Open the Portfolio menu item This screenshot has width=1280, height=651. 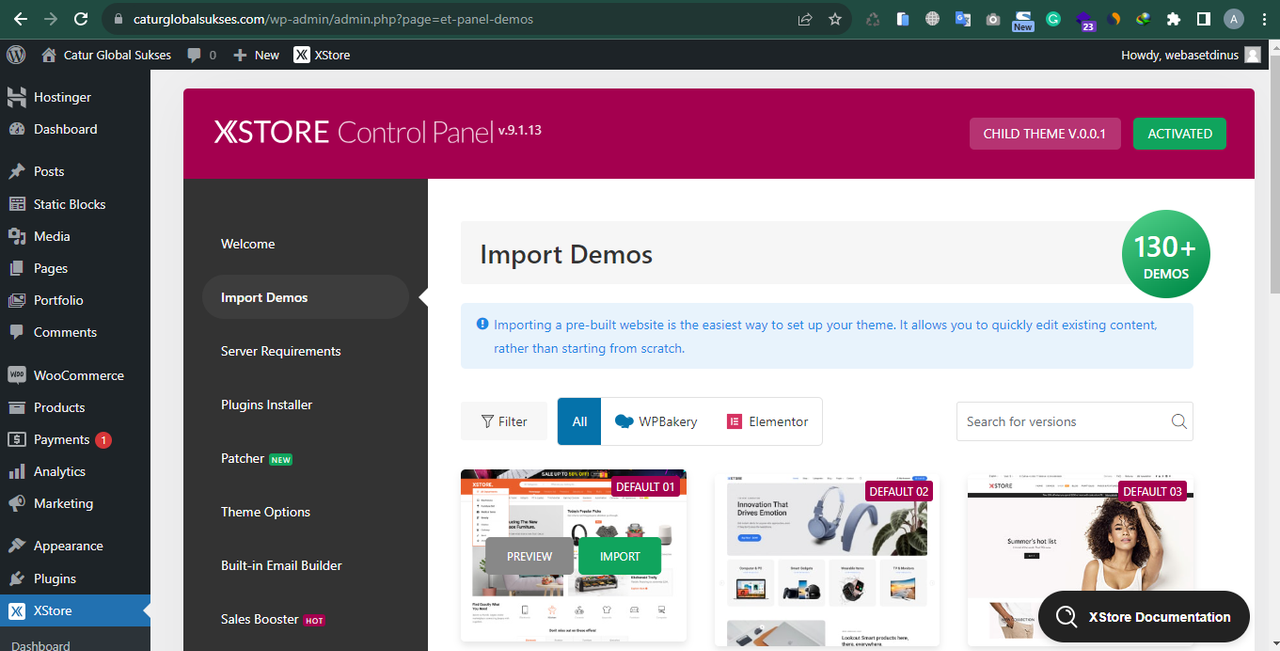(58, 300)
